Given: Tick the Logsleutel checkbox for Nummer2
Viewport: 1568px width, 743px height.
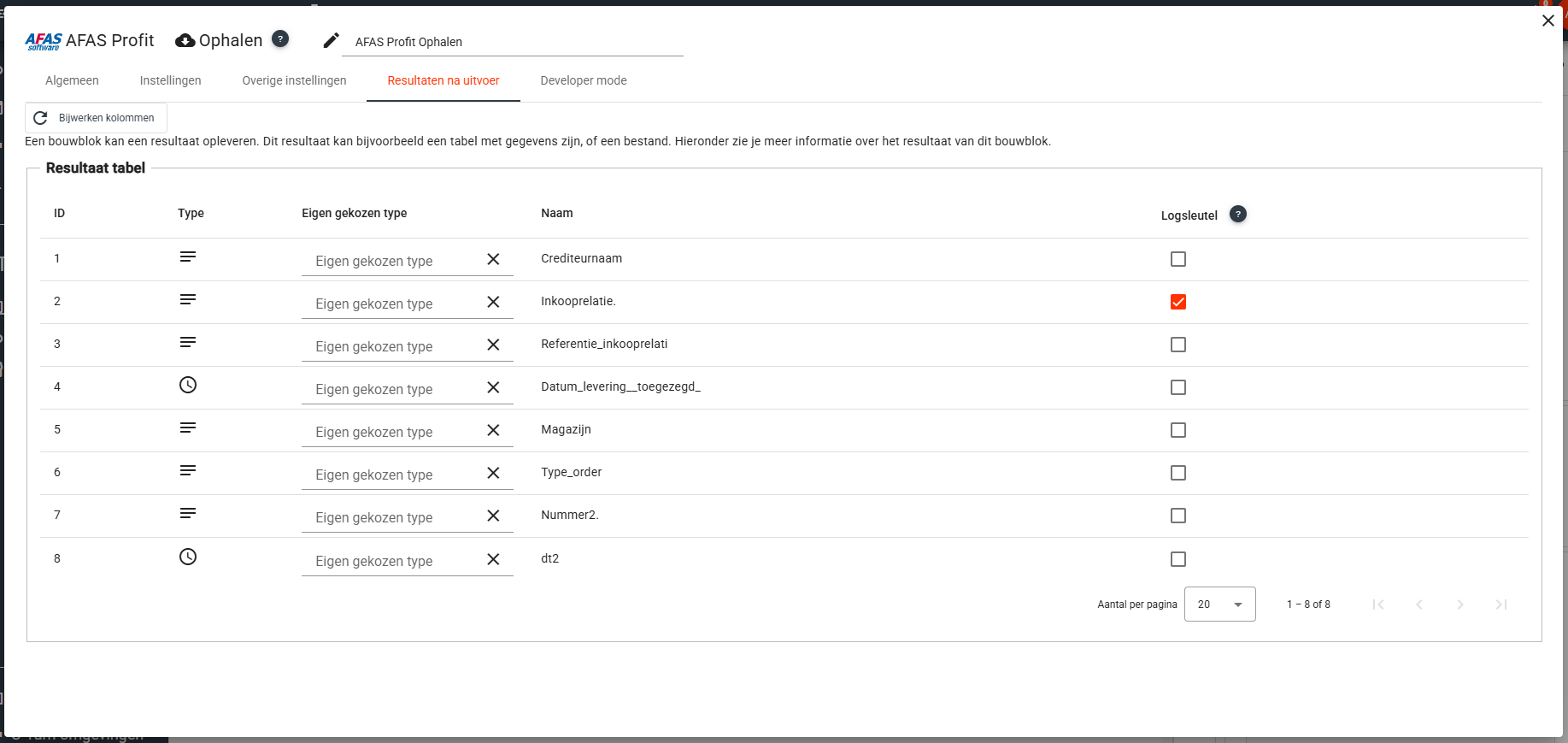Looking at the screenshot, I should click(1177, 516).
